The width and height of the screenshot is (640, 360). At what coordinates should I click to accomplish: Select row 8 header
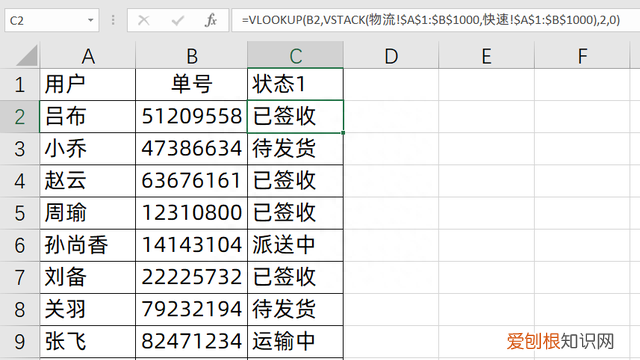20,309
